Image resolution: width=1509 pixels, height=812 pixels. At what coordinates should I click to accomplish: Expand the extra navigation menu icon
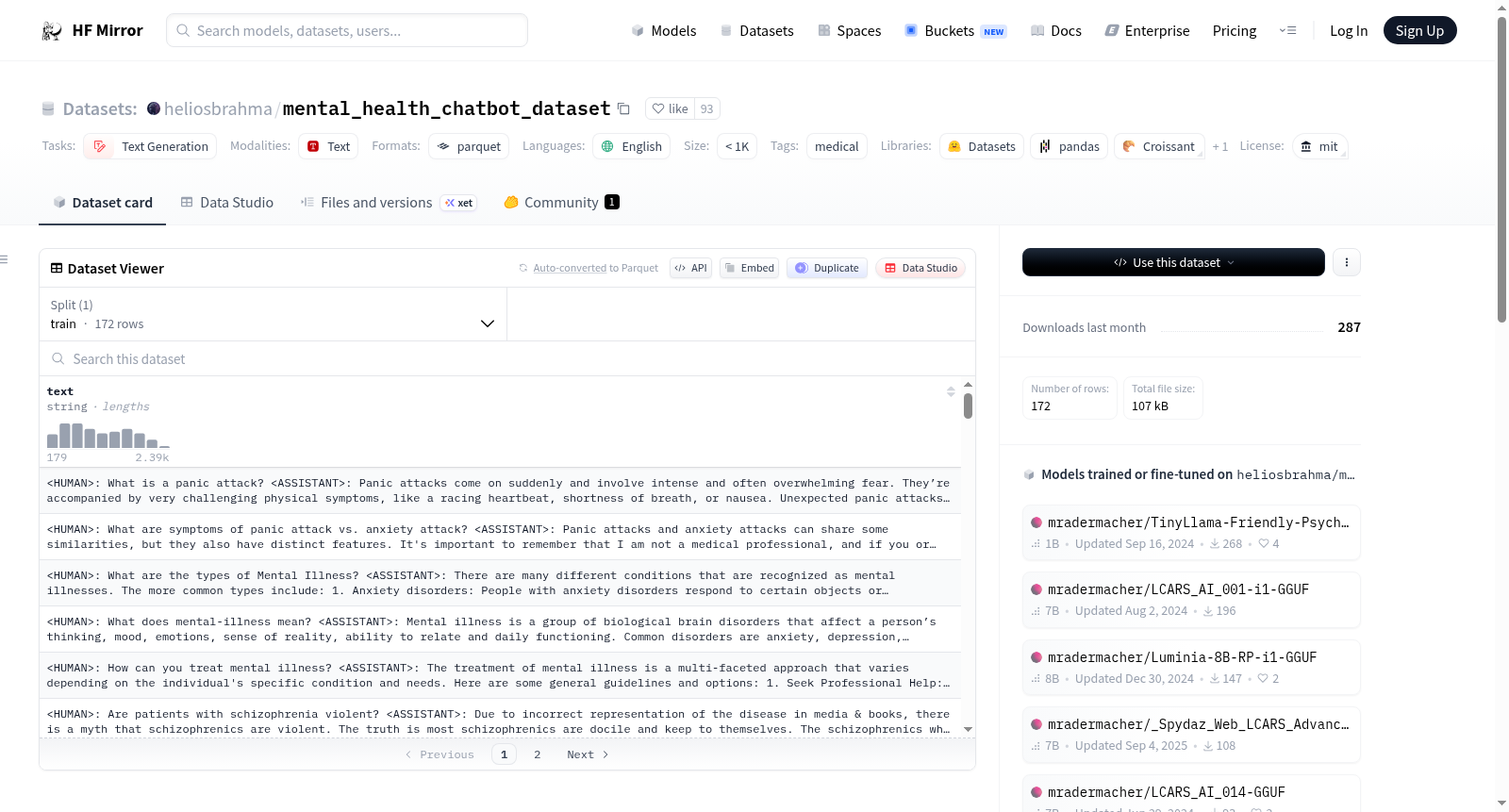1287,30
